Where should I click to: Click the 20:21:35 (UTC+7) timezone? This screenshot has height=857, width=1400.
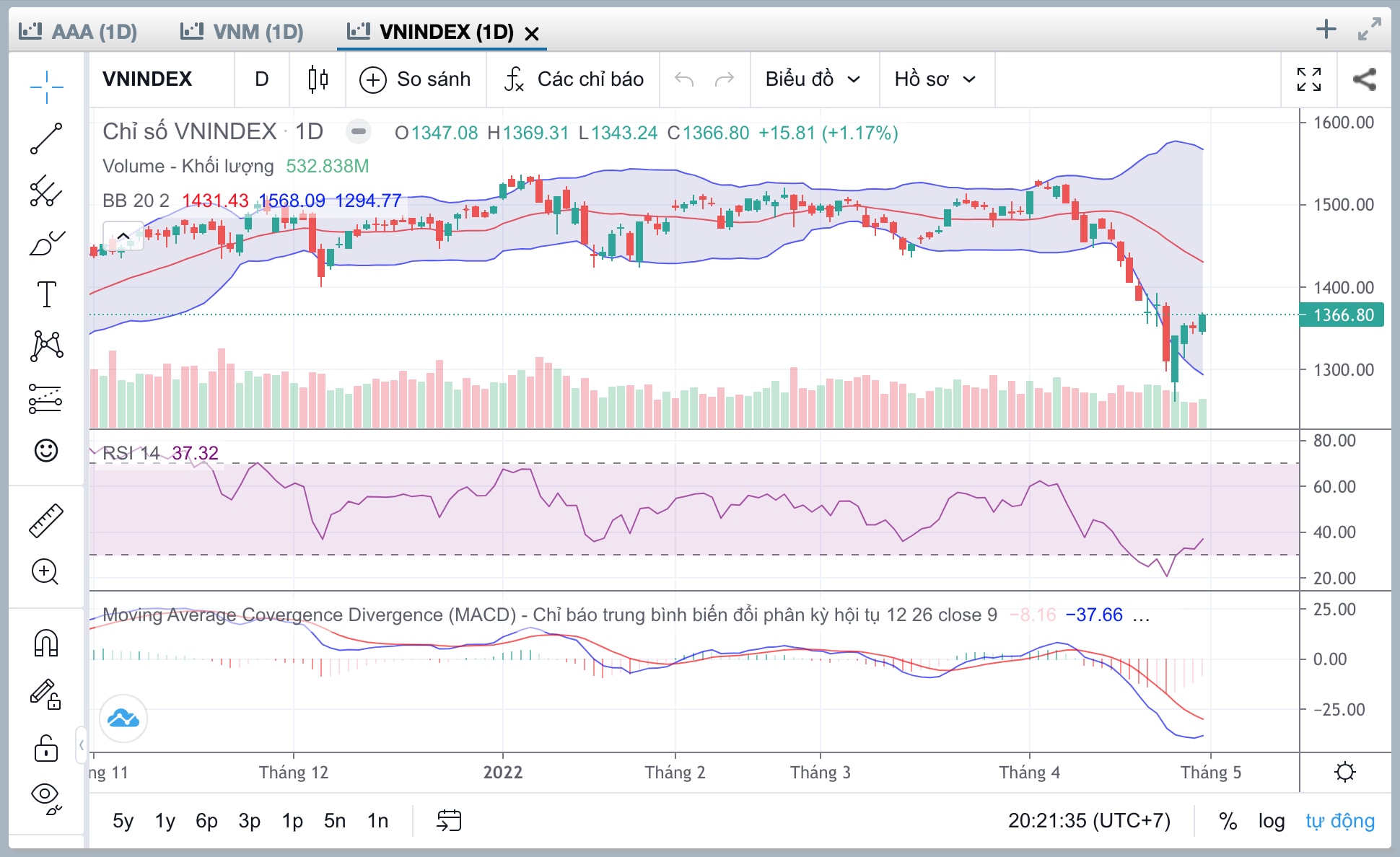[x=1089, y=821]
